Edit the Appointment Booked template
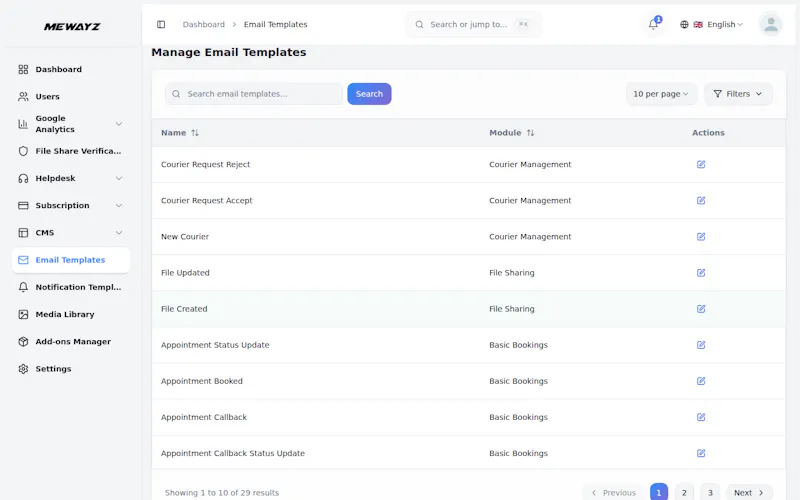This screenshot has height=500, width=800. pos(701,381)
